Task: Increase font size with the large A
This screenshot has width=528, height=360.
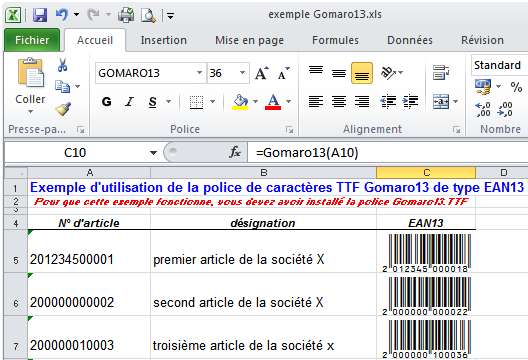Action: pyautogui.click(x=262, y=73)
